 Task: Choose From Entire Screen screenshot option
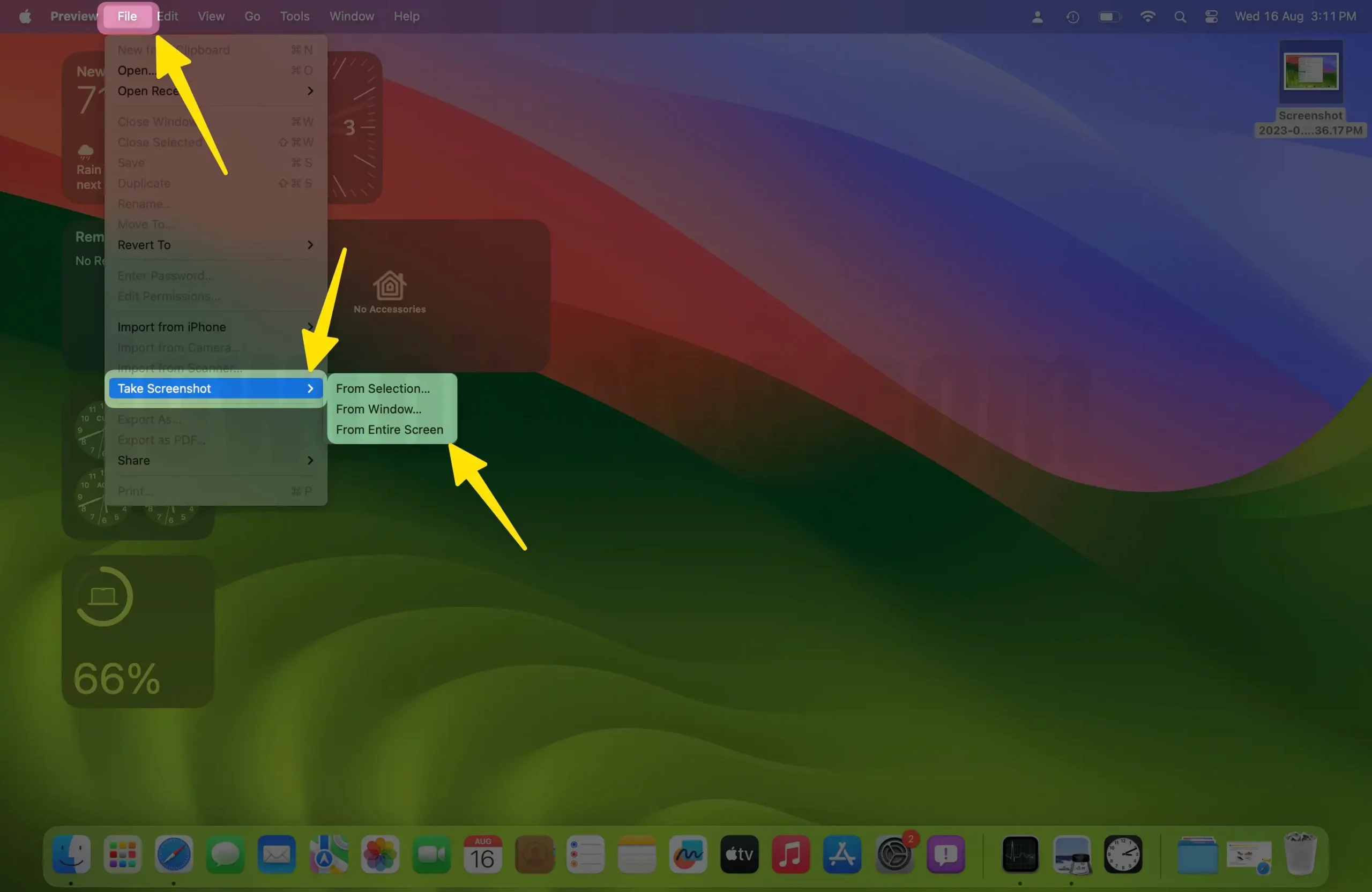(392, 429)
